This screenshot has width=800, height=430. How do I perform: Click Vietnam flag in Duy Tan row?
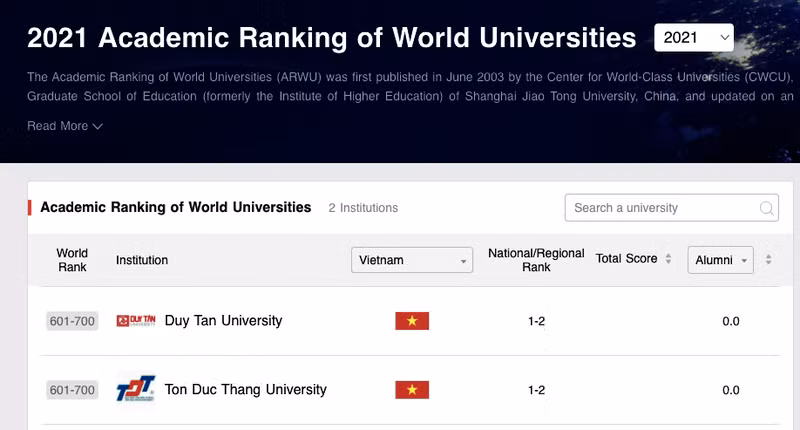pyautogui.click(x=412, y=321)
